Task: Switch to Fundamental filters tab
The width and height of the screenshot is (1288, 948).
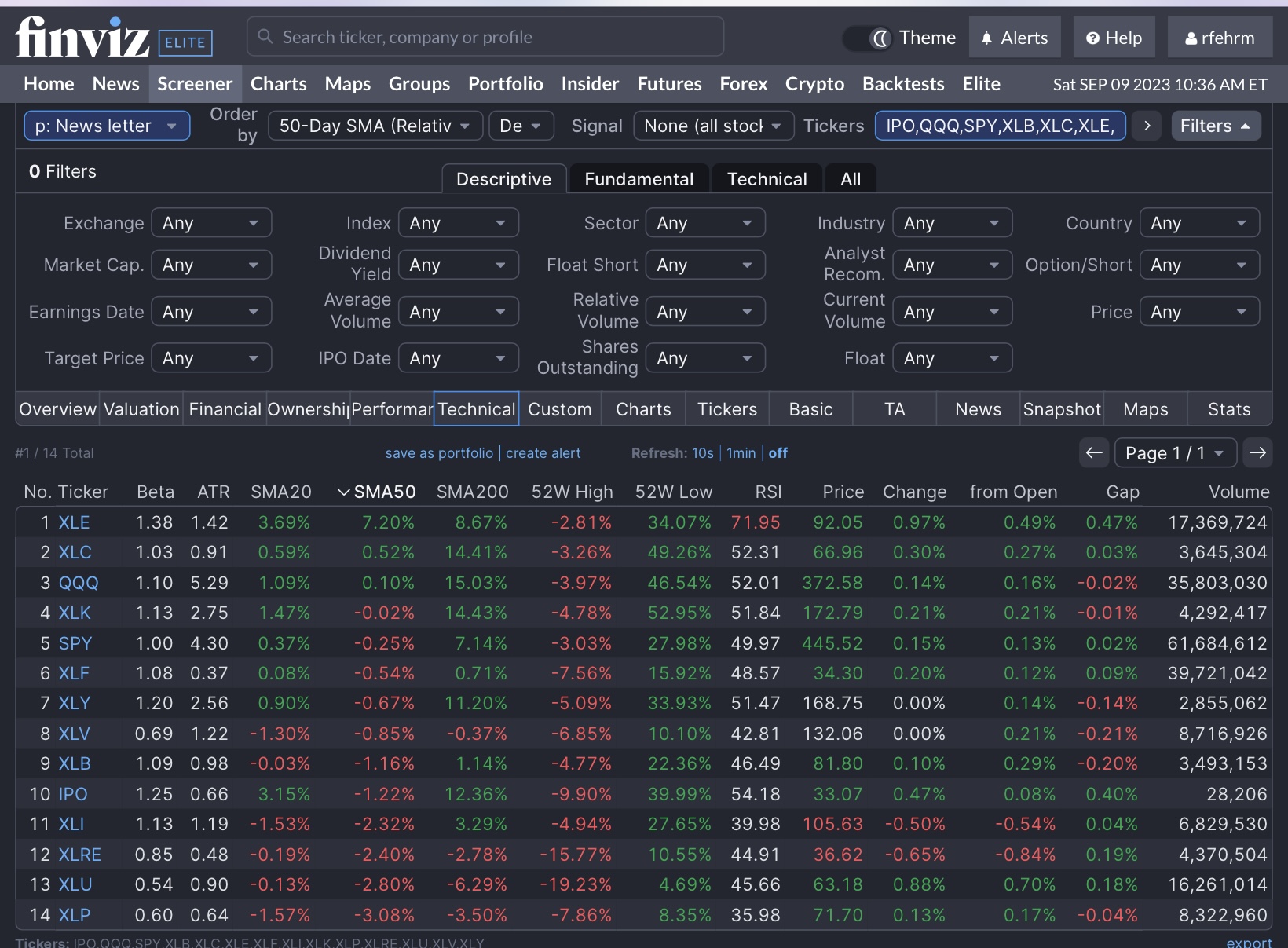Action: click(639, 179)
